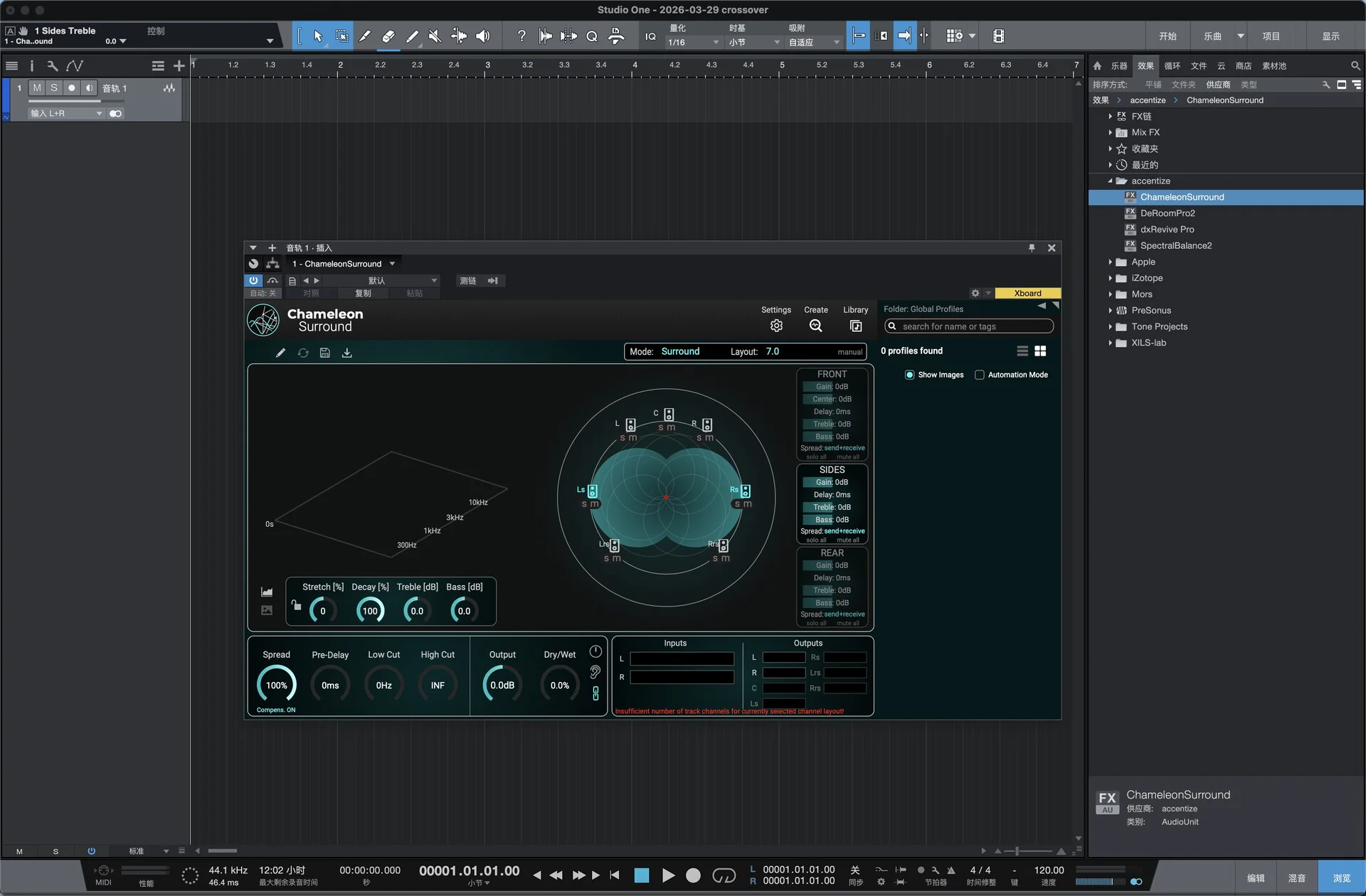
Task: Expand the PreSonus folder in browser
Action: tap(1110, 310)
